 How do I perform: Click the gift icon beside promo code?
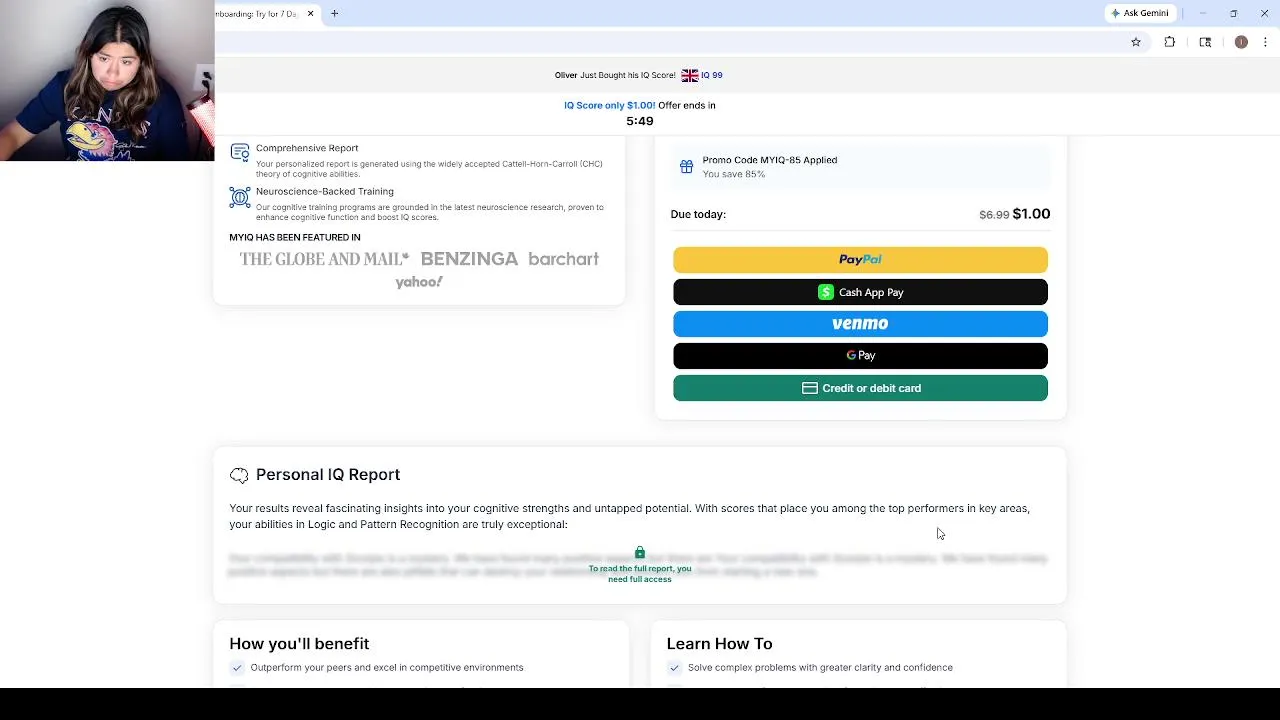[x=686, y=167]
